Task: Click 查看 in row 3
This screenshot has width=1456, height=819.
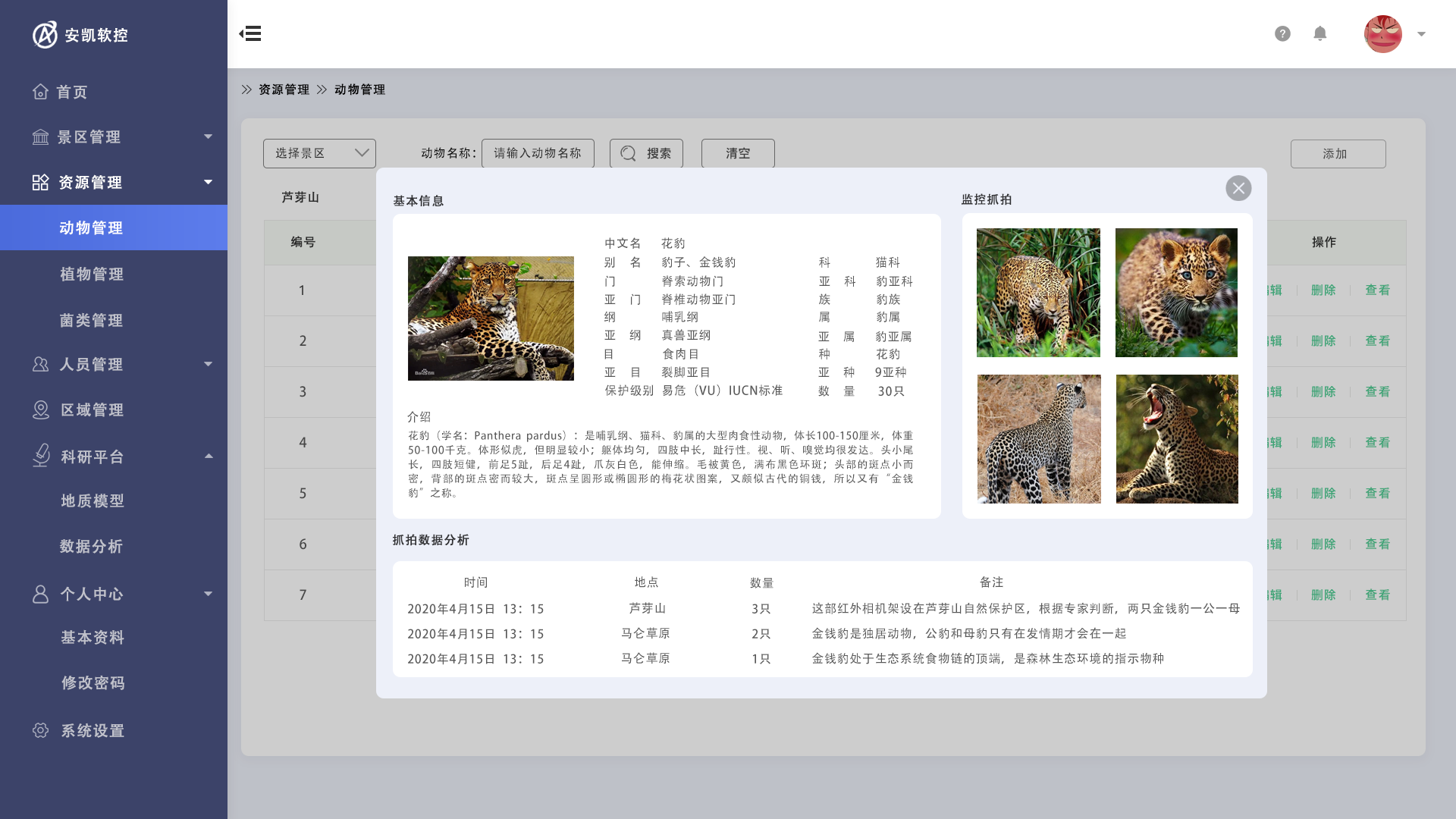Action: (x=1377, y=391)
